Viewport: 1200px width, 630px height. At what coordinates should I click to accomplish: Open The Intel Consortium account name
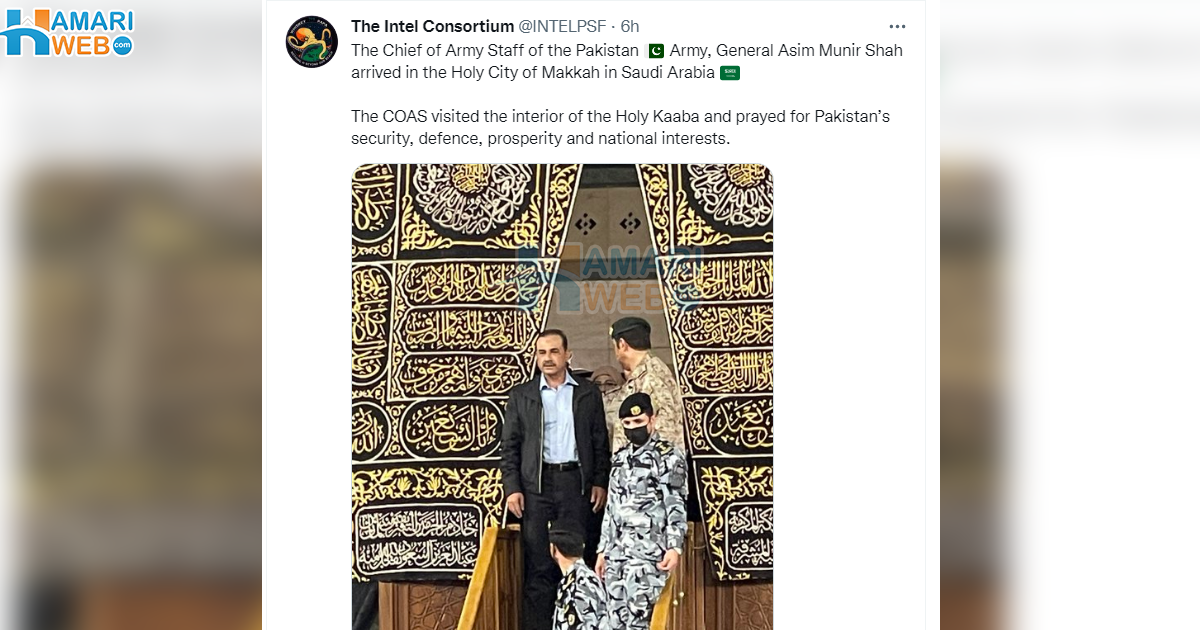(x=431, y=26)
